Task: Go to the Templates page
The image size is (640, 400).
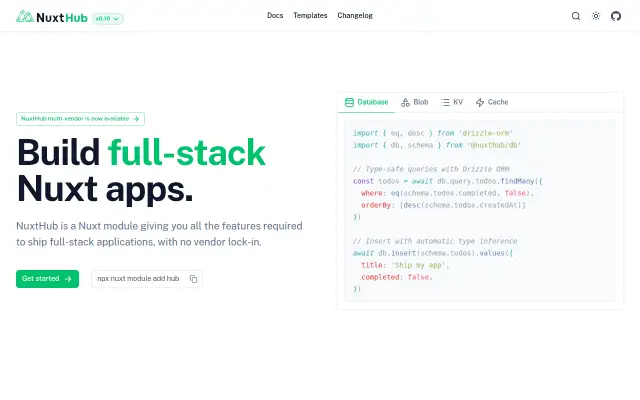Action: 310,16
